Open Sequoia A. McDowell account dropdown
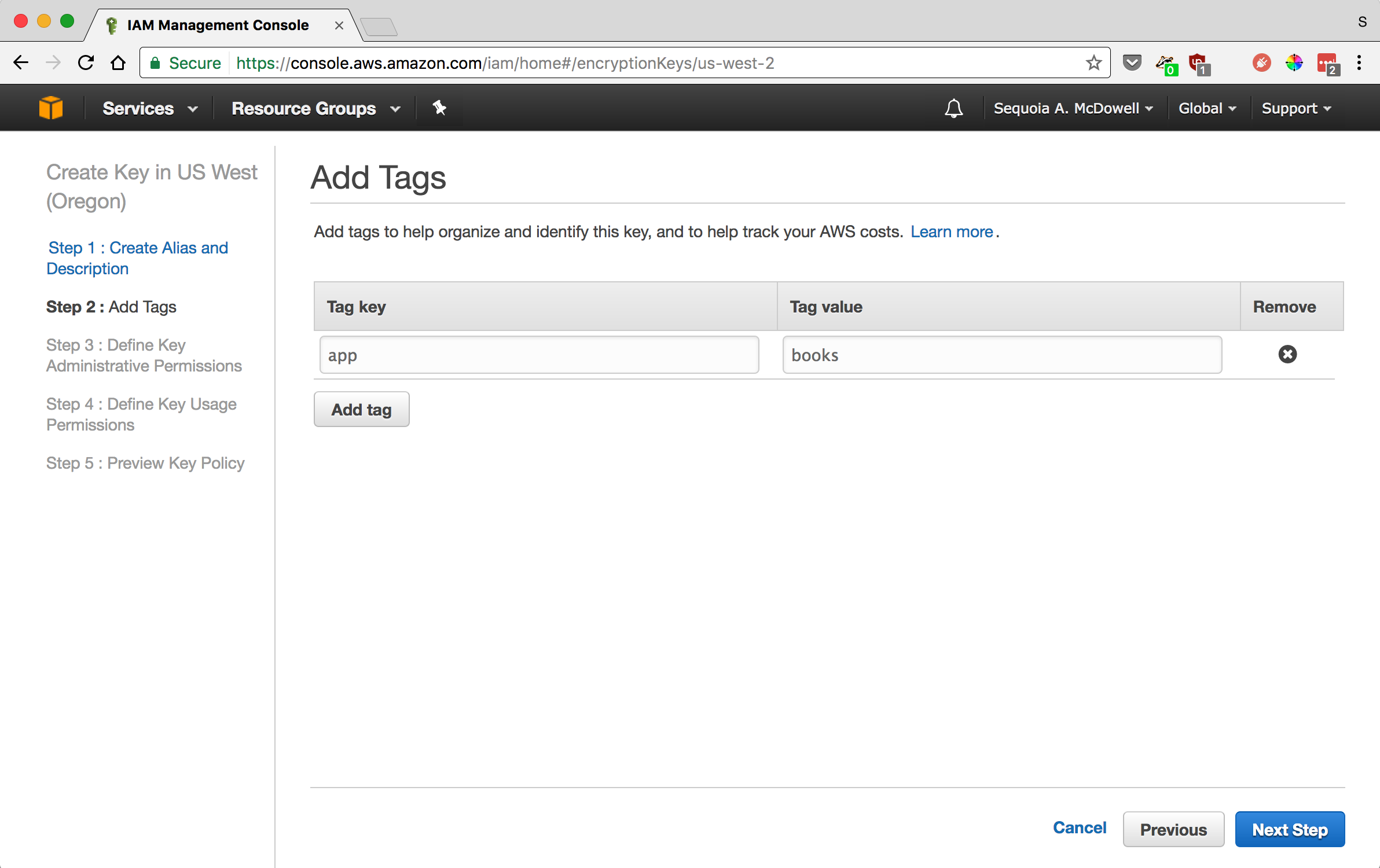 click(1073, 108)
